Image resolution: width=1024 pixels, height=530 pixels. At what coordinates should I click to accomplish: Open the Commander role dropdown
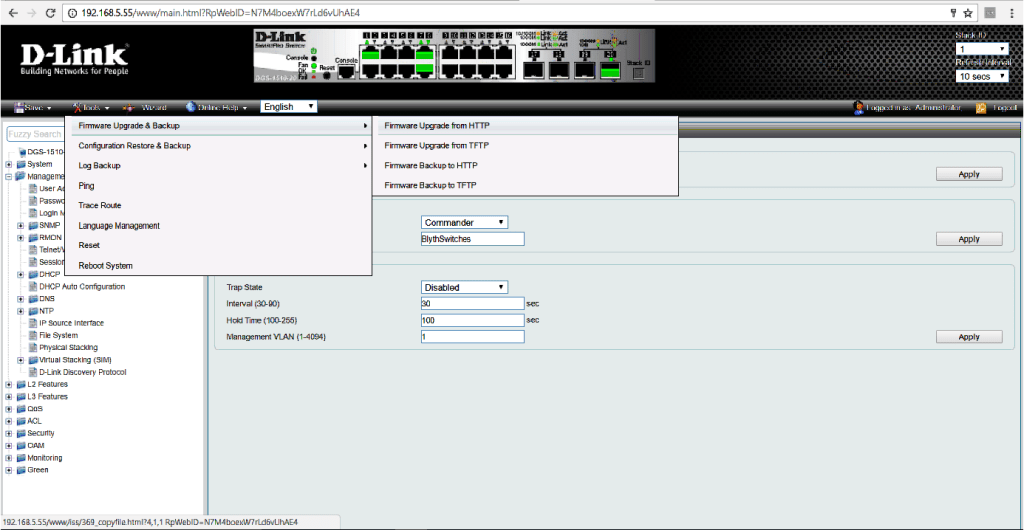pyautogui.click(x=465, y=222)
